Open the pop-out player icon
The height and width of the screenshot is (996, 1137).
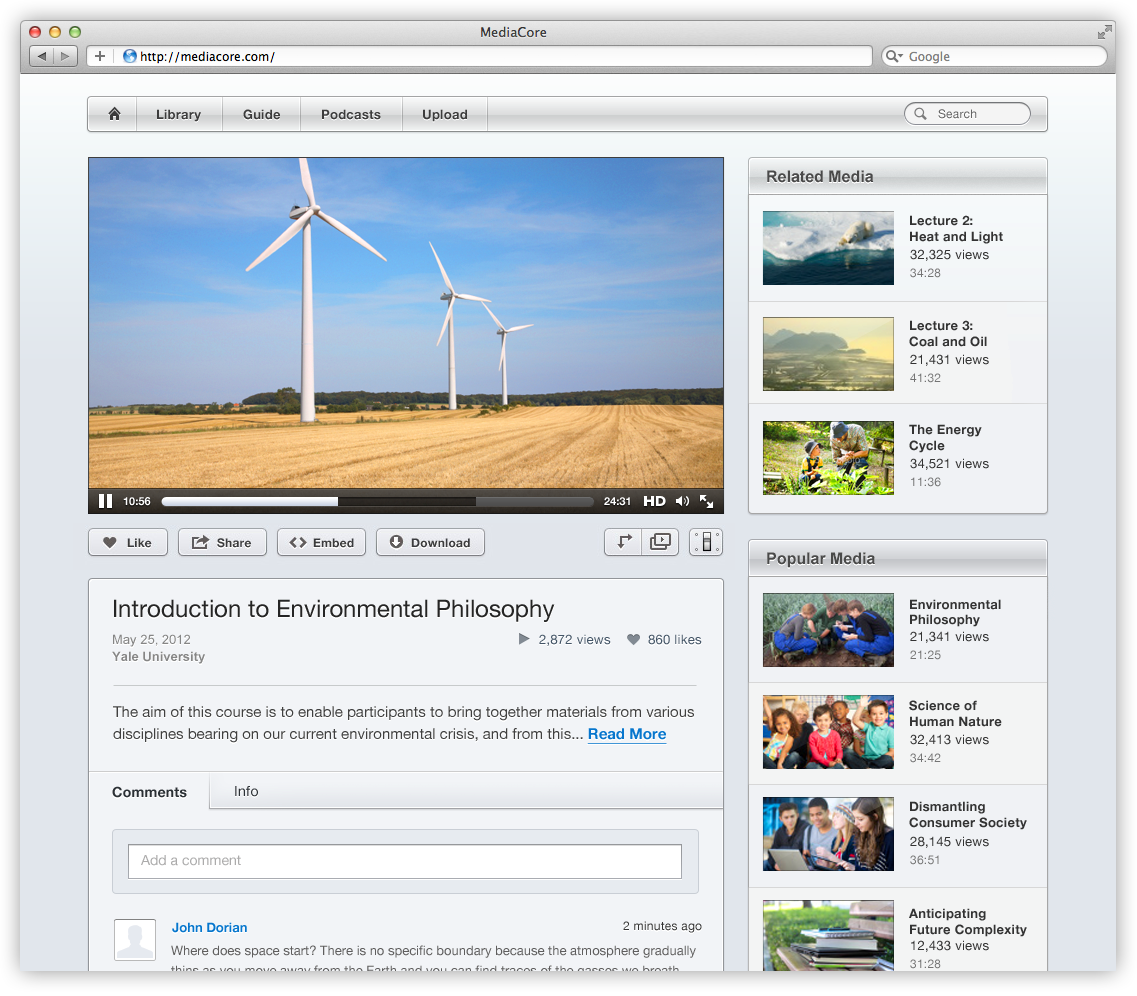pyautogui.click(x=660, y=542)
